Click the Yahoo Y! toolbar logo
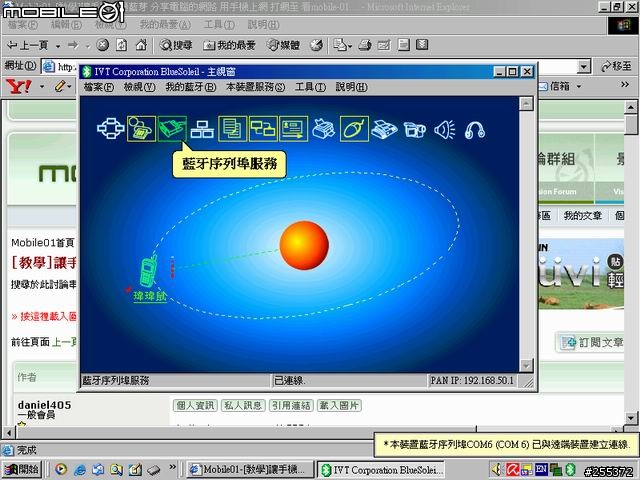This screenshot has width=640, height=480. click(19, 86)
